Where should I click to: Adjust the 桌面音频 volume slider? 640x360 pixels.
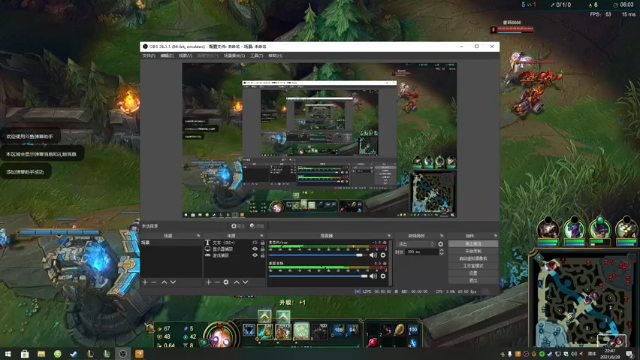(x=318, y=276)
